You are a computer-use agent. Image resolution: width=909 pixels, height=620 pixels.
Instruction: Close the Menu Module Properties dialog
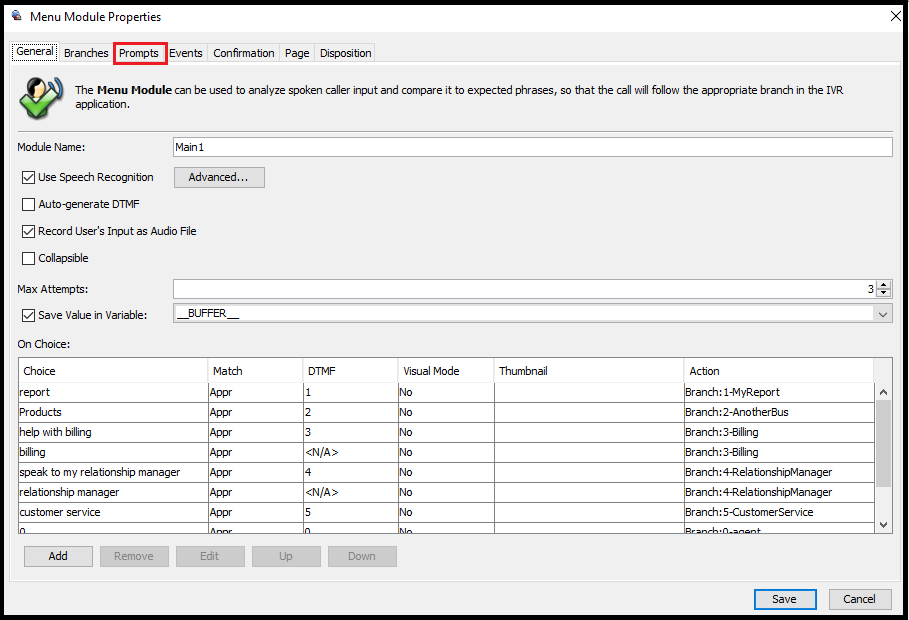pyautogui.click(x=896, y=16)
